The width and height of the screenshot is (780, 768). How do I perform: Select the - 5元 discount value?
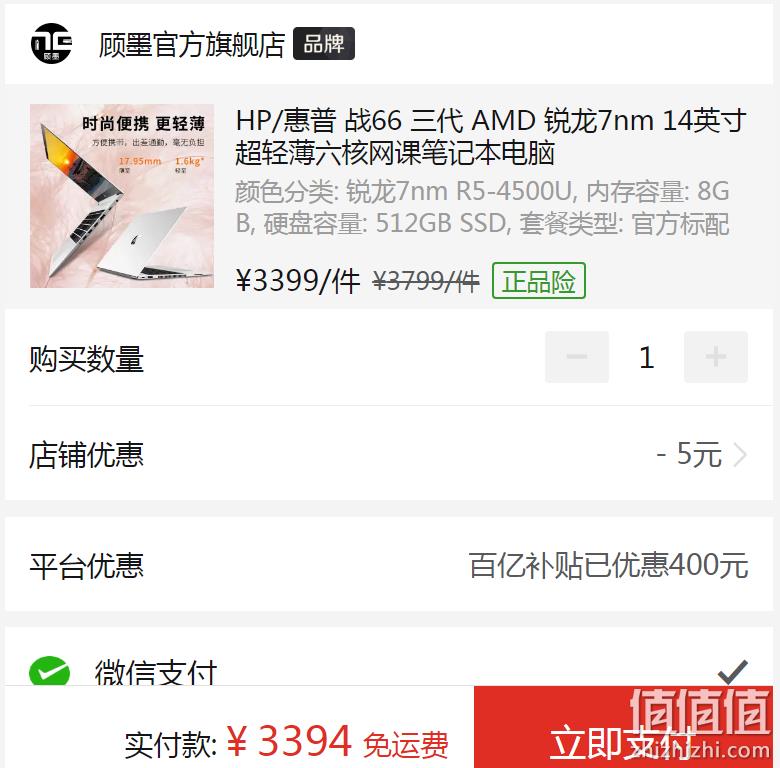coord(689,454)
